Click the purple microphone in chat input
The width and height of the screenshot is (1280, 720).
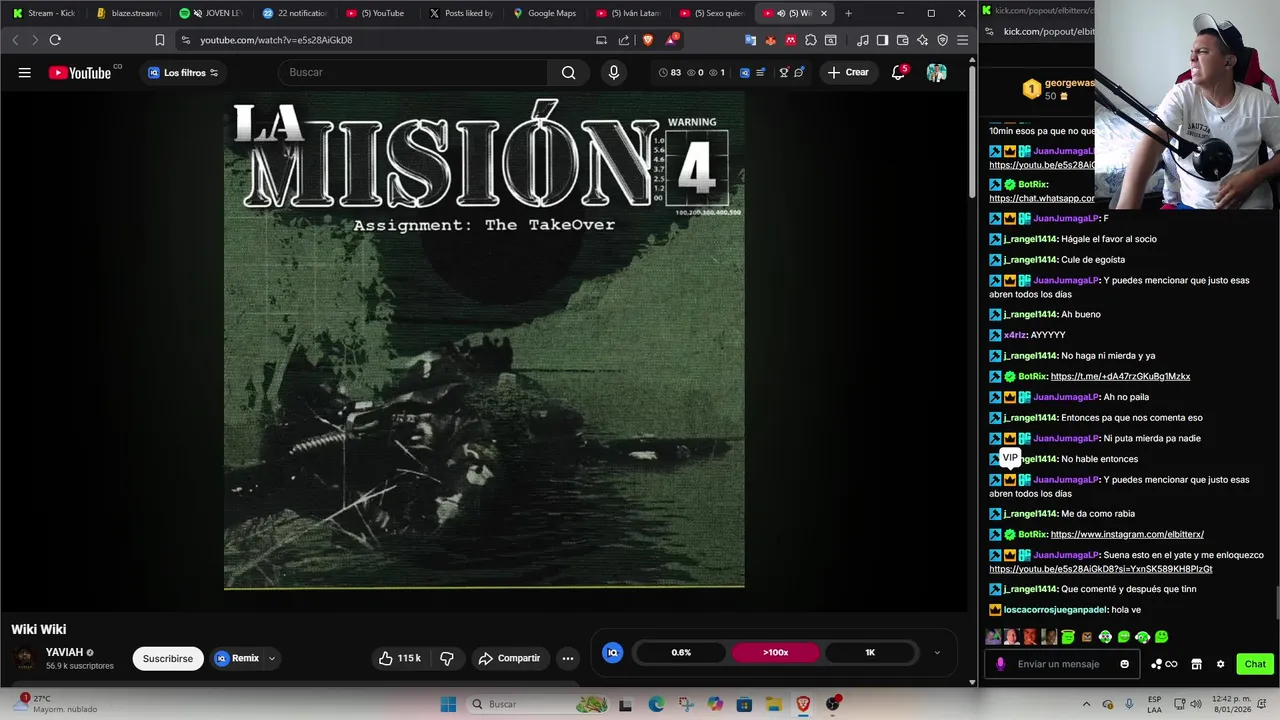click(x=1001, y=664)
